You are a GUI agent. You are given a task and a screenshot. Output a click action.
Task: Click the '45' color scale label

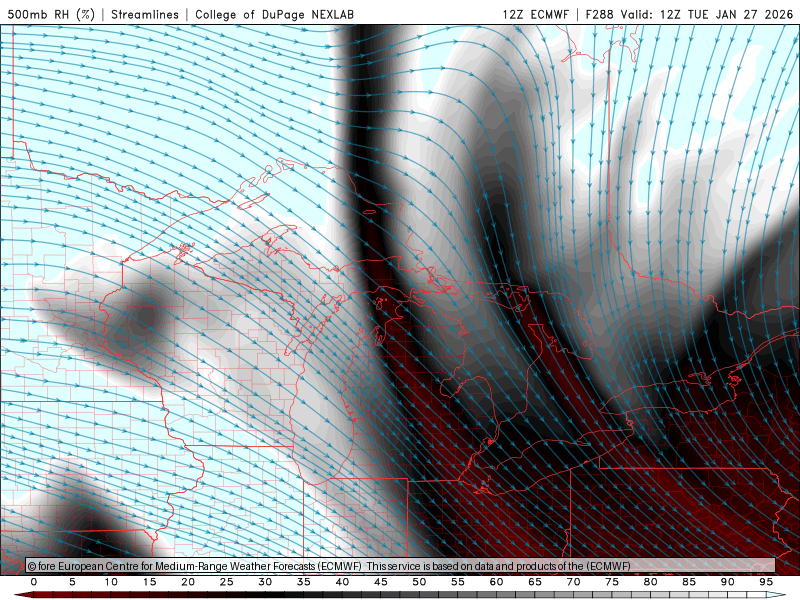point(381,582)
